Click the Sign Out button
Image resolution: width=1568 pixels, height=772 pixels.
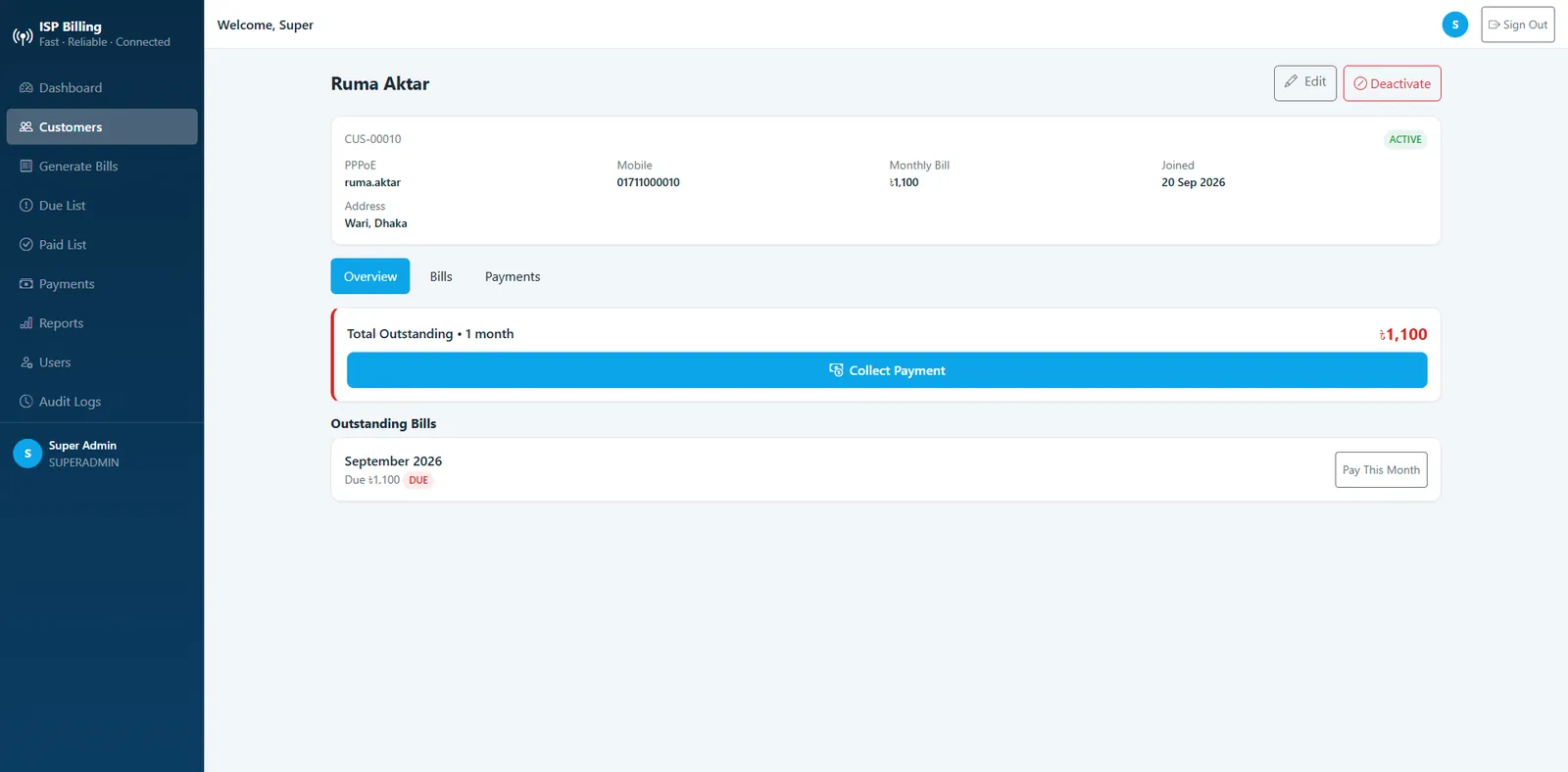coord(1518,24)
